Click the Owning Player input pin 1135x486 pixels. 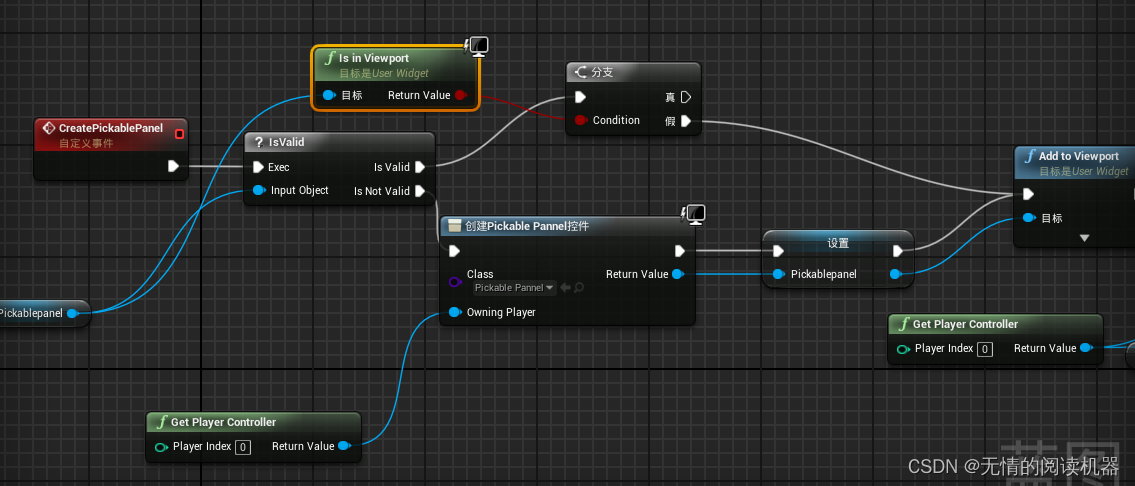(454, 312)
